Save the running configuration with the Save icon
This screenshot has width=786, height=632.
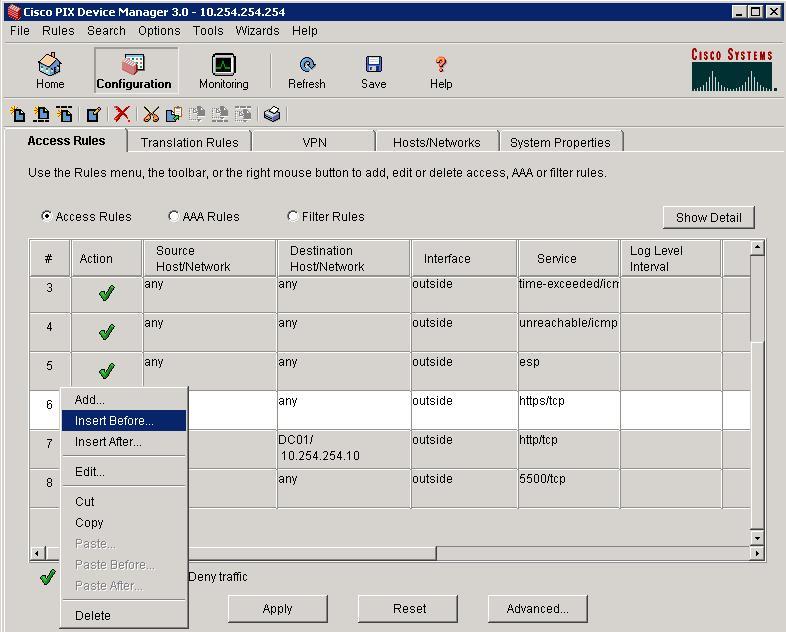(373, 71)
